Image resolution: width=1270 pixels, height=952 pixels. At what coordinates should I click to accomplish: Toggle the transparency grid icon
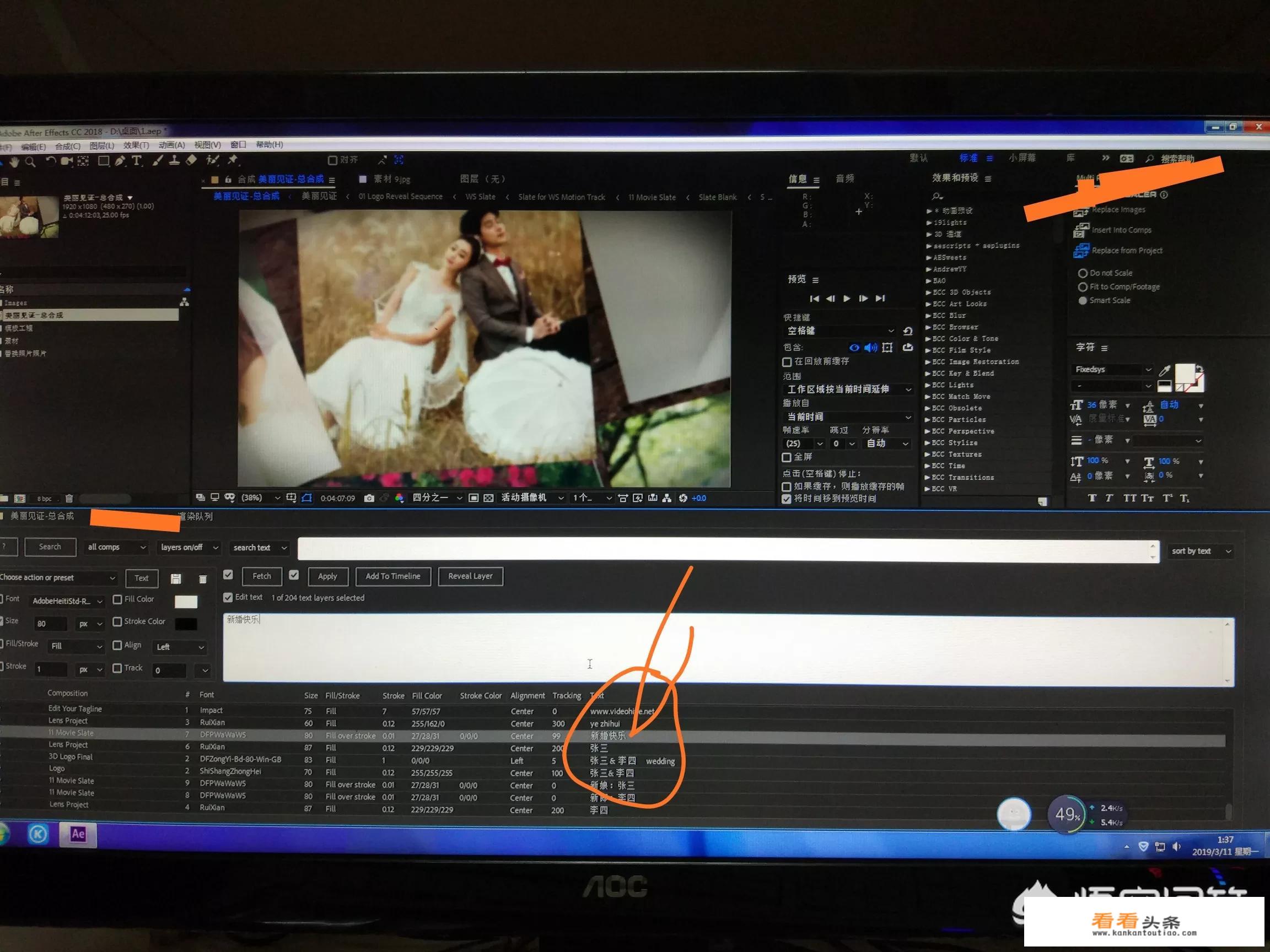point(488,498)
